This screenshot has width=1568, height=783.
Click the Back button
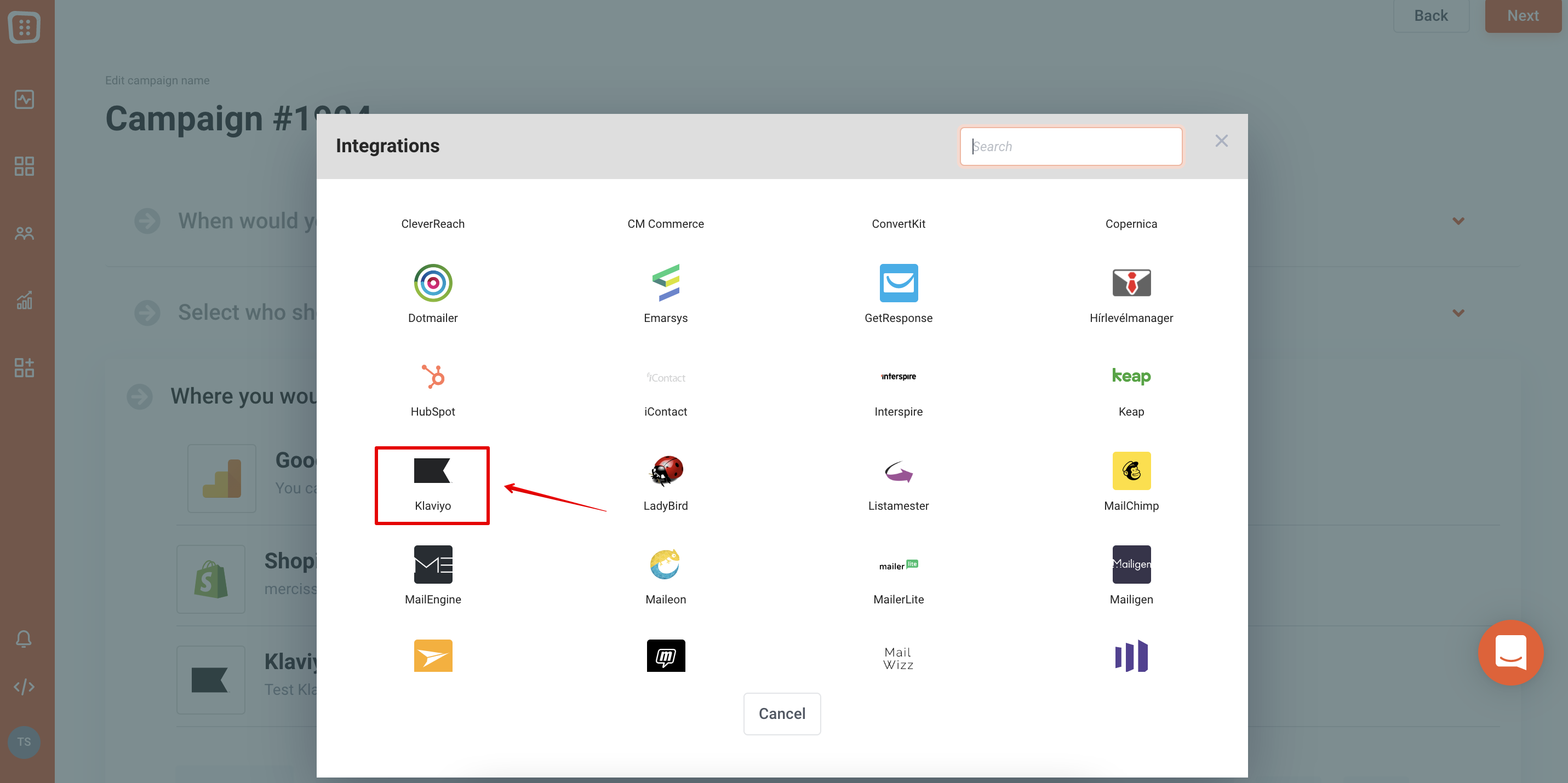point(1430,16)
